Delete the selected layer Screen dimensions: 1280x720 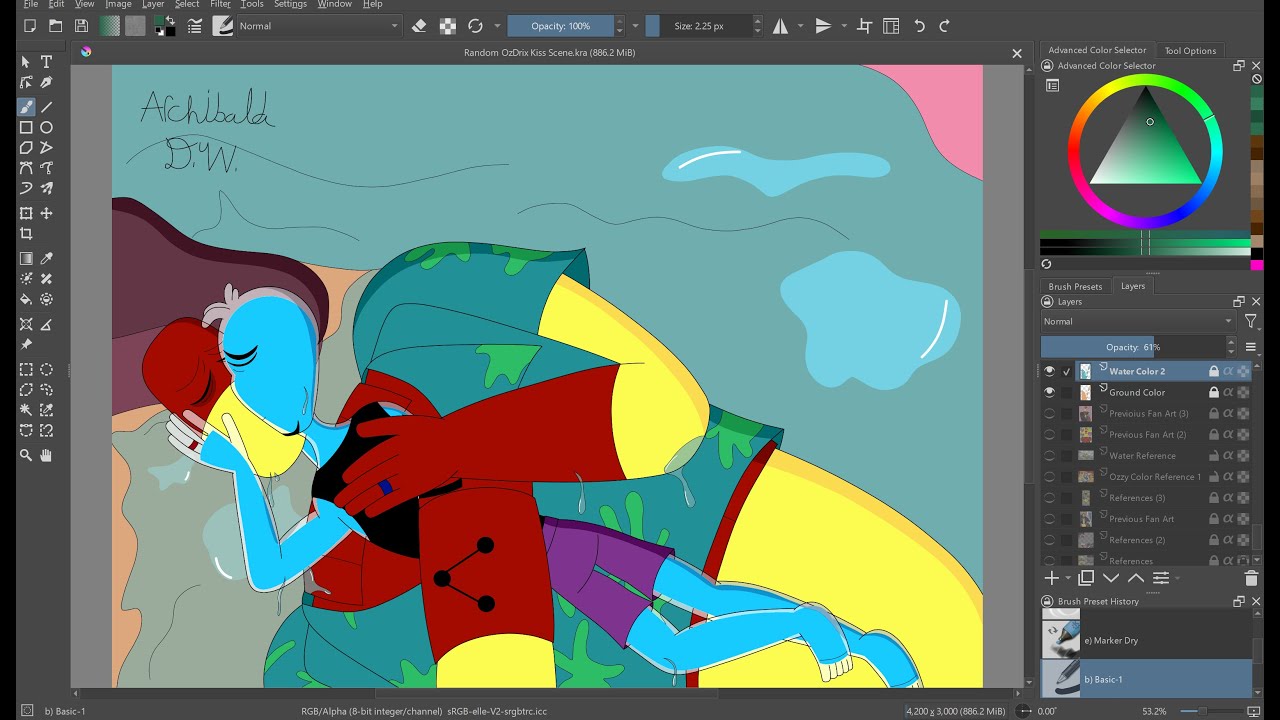point(1251,578)
